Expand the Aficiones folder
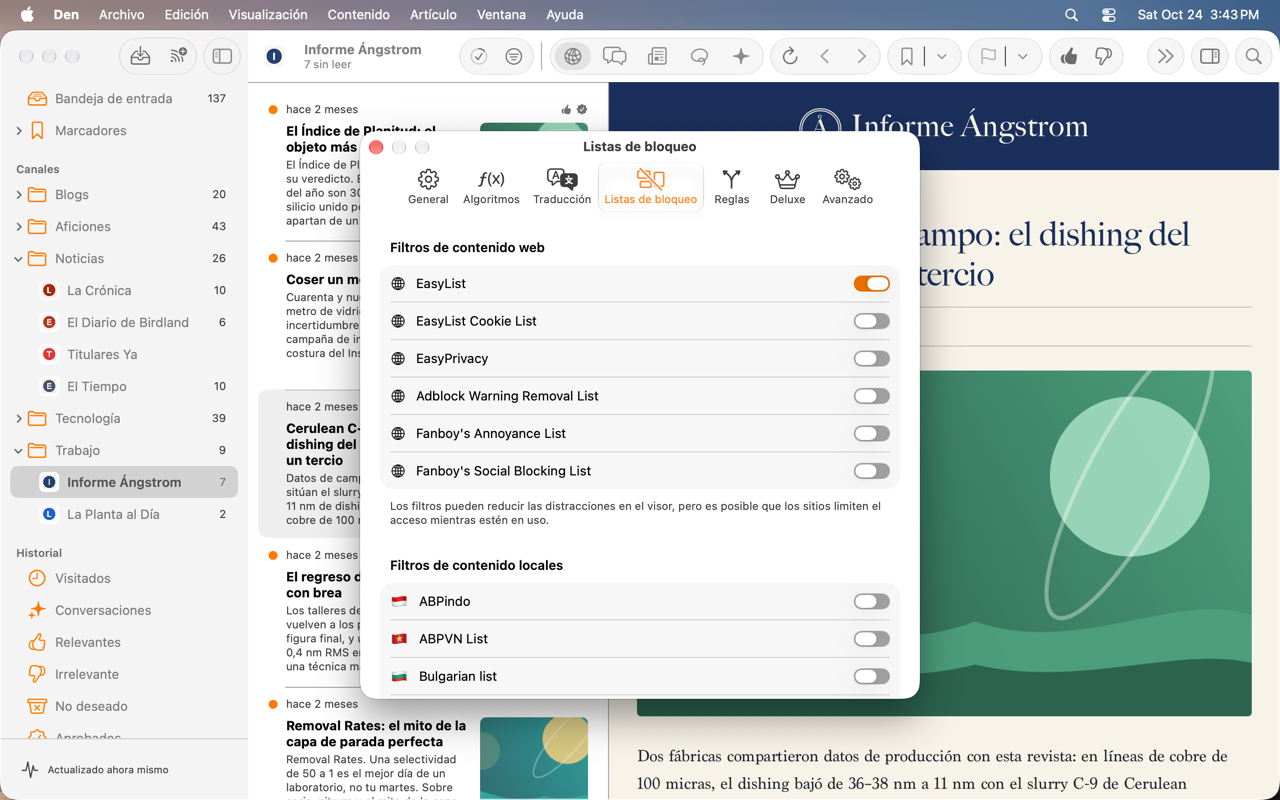The image size is (1280, 800). [19, 227]
